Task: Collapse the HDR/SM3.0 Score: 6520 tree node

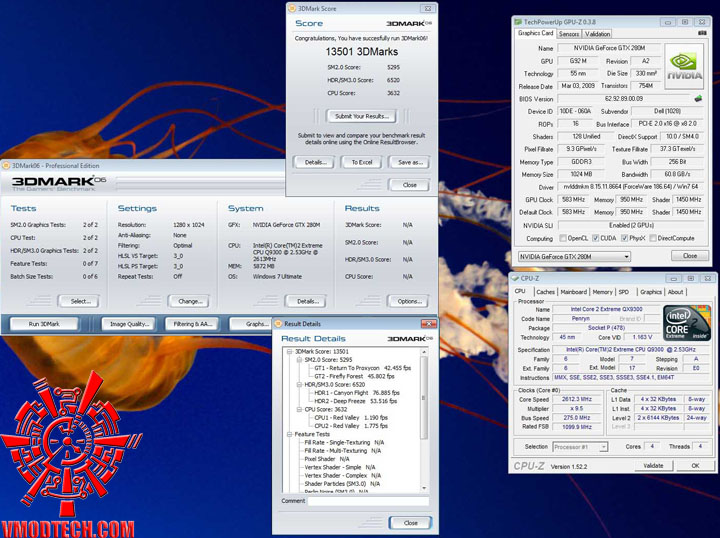Action: pyautogui.click(x=299, y=385)
